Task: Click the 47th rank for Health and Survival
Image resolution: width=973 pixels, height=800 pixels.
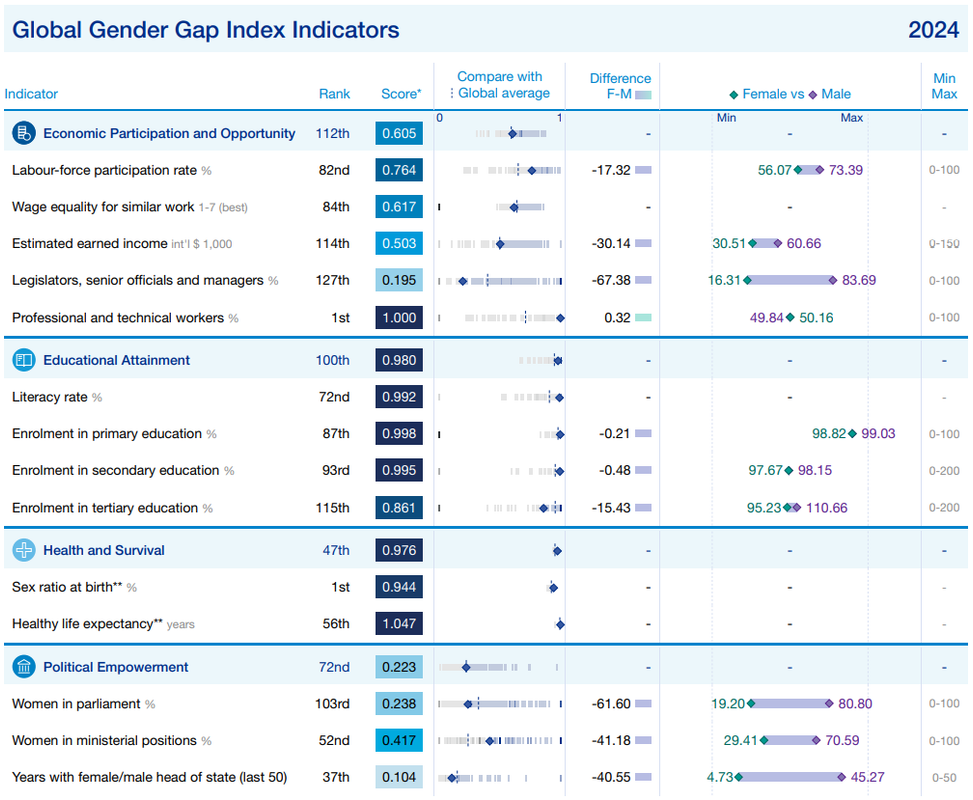Action: point(336,550)
